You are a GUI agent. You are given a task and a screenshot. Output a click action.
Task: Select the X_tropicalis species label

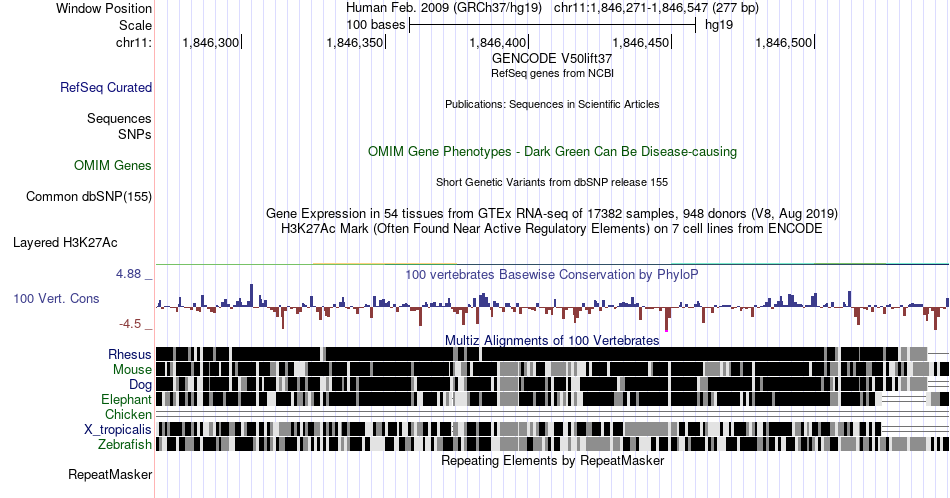click(x=118, y=430)
